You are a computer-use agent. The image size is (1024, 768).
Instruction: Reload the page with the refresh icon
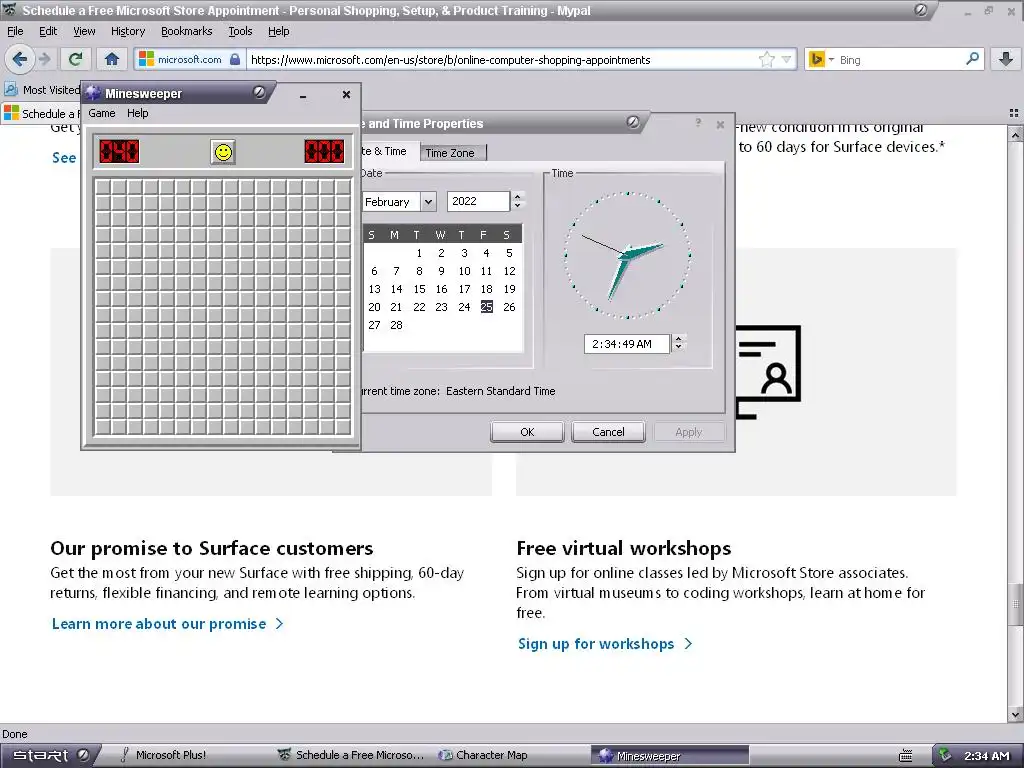(75, 59)
